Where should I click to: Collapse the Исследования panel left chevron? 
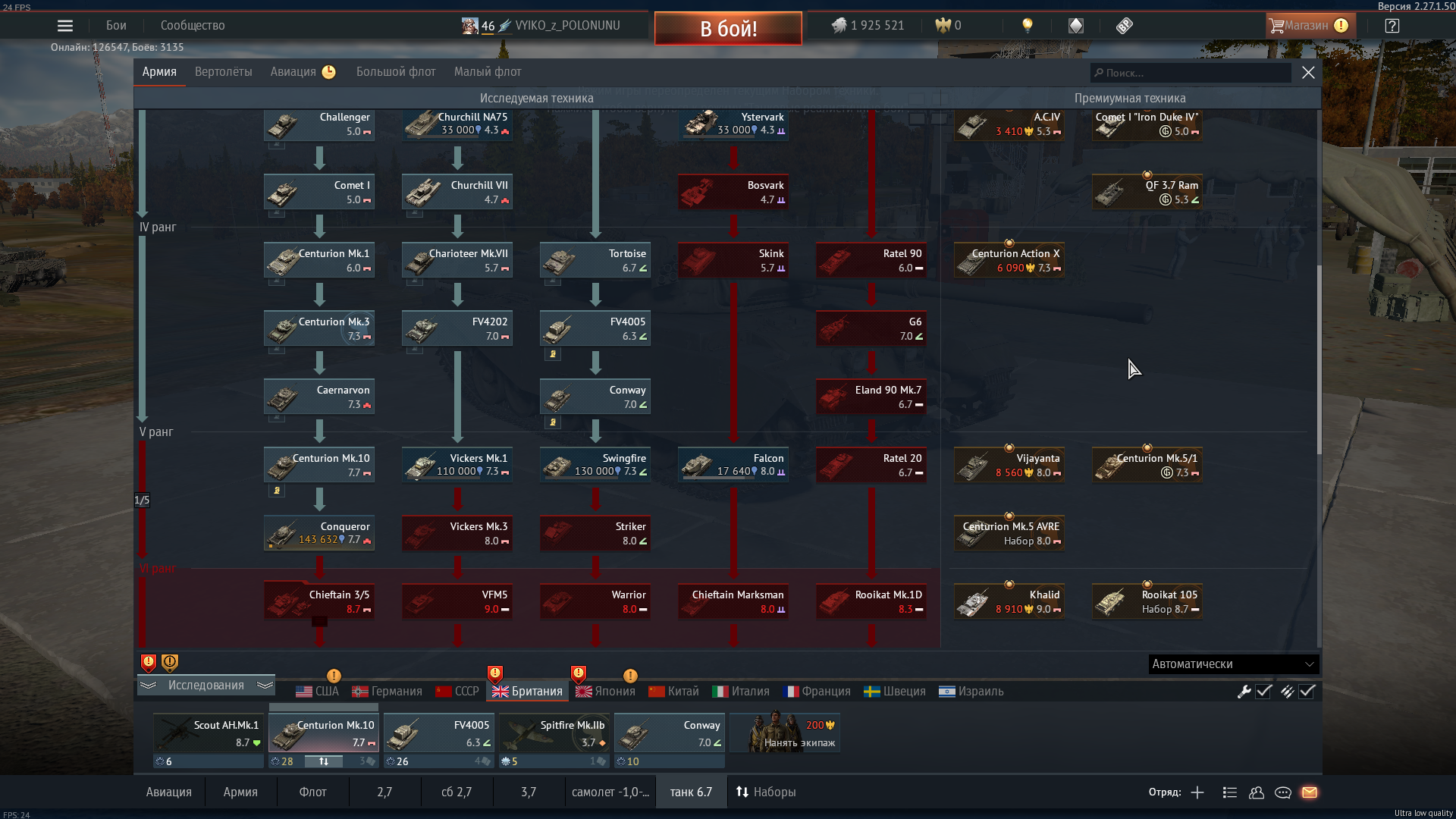coord(148,686)
